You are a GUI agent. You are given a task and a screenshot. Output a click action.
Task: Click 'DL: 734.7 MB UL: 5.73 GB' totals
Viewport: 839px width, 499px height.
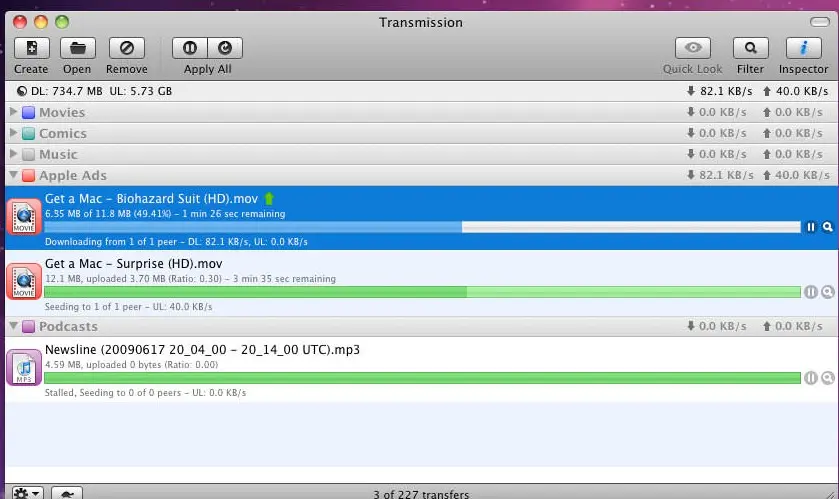click(102, 91)
